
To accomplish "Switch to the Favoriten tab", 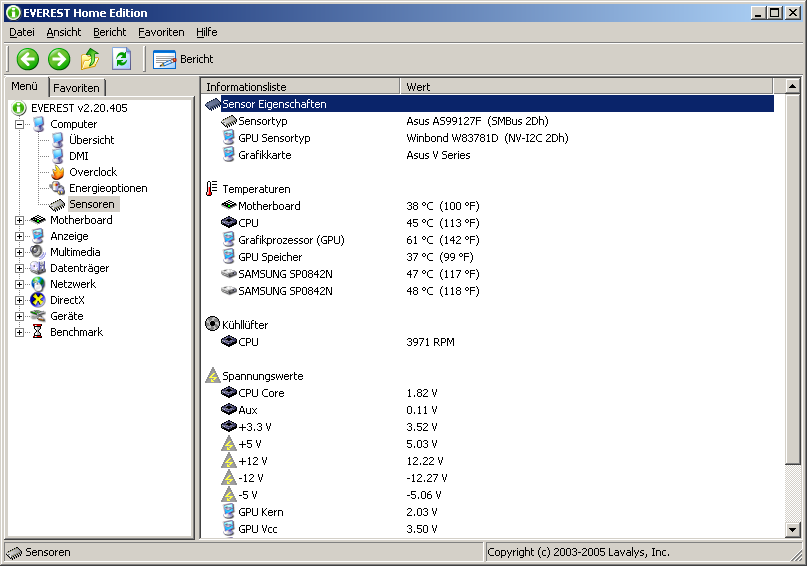I will pos(76,88).
